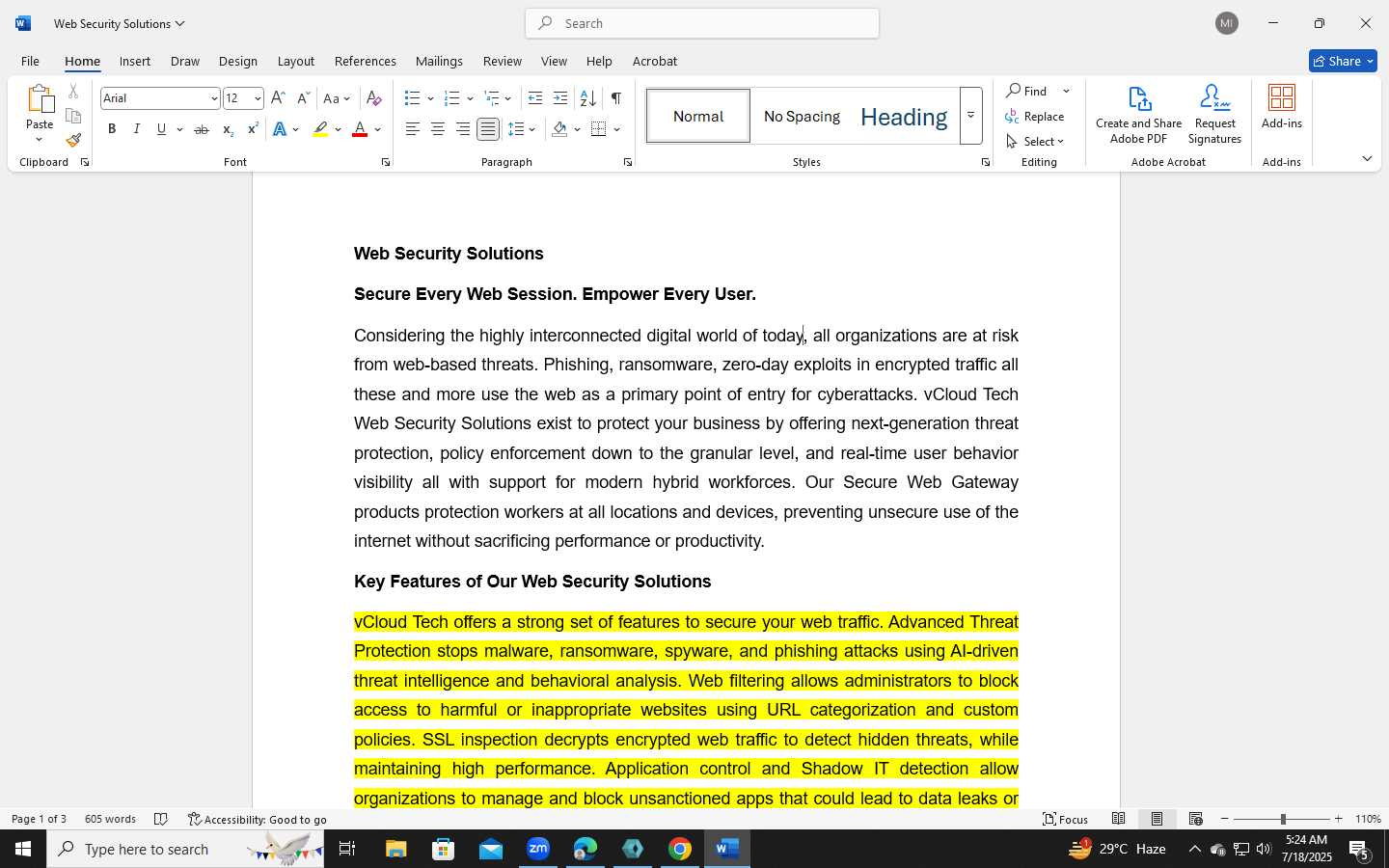This screenshot has width=1389, height=868.
Task: Open Create and Share Adobe PDF
Action: click(1138, 115)
